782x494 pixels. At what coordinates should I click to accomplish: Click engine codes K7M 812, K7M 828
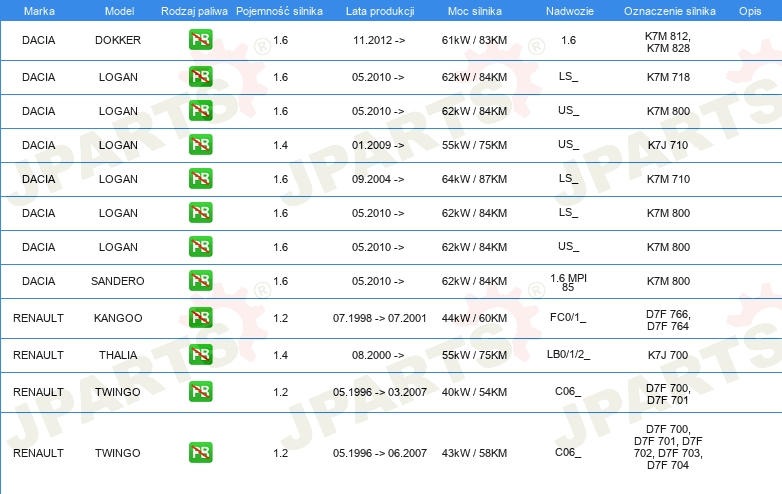point(668,42)
